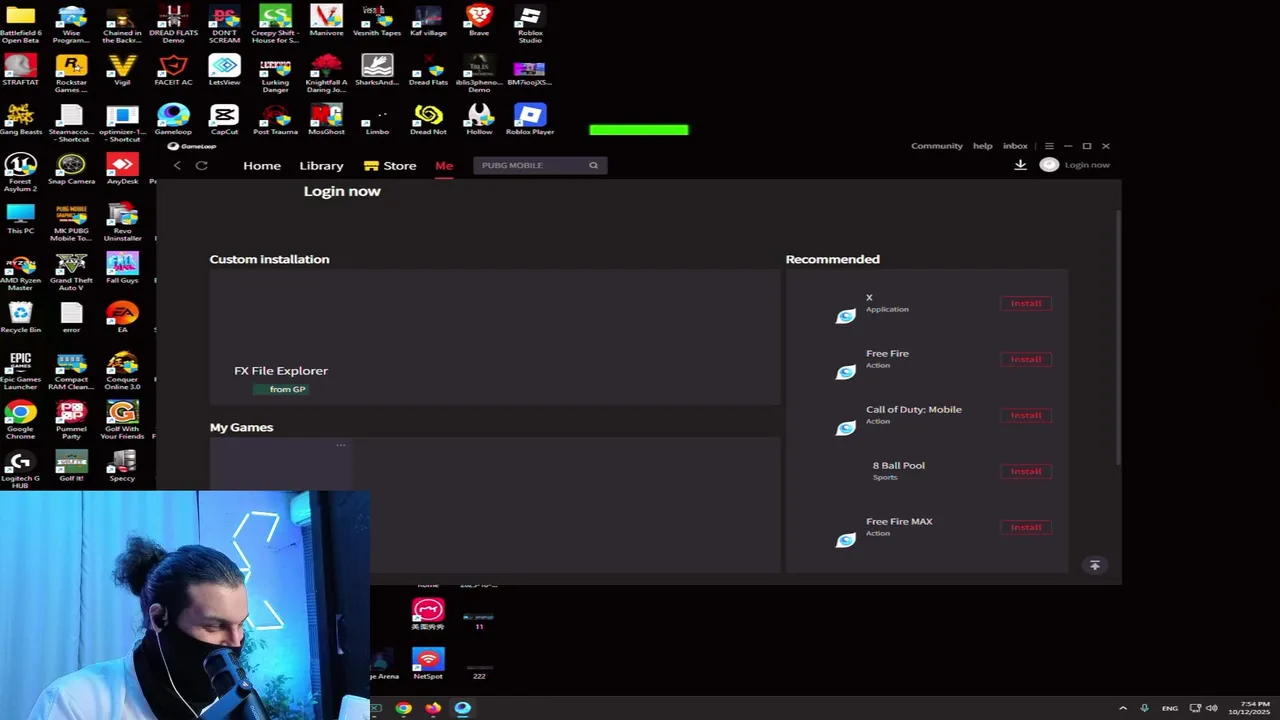Open the Epic Games Launcher icon
The width and height of the screenshot is (1280, 720).
coord(20,371)
